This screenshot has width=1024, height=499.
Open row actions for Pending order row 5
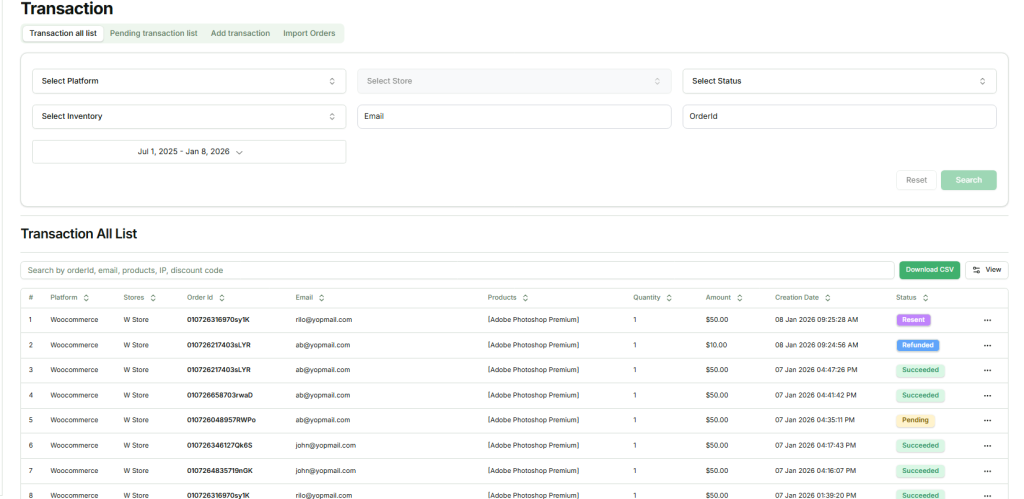pos(987,420)
